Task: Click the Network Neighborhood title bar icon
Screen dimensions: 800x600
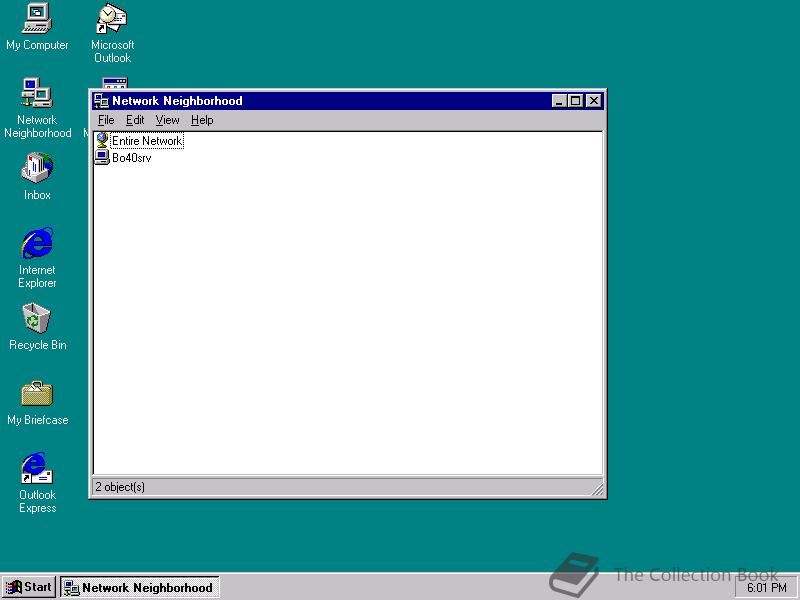Action: tap(102, 101)
